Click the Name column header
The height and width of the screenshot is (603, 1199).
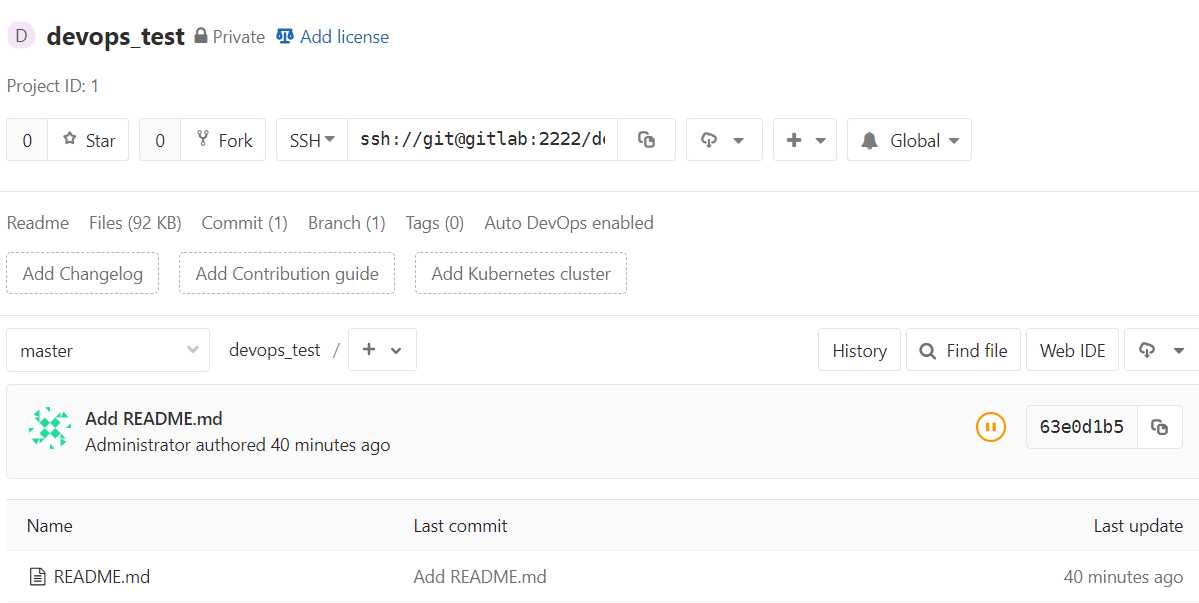click(x=50, y=526)
